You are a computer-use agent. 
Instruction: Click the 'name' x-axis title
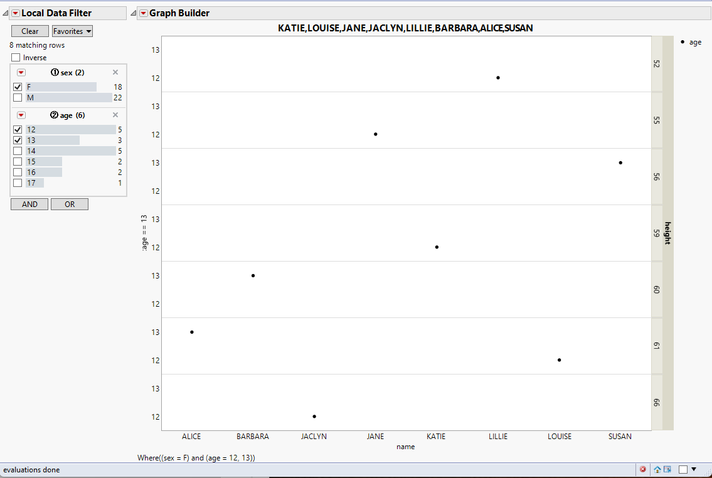click(405, 447)
